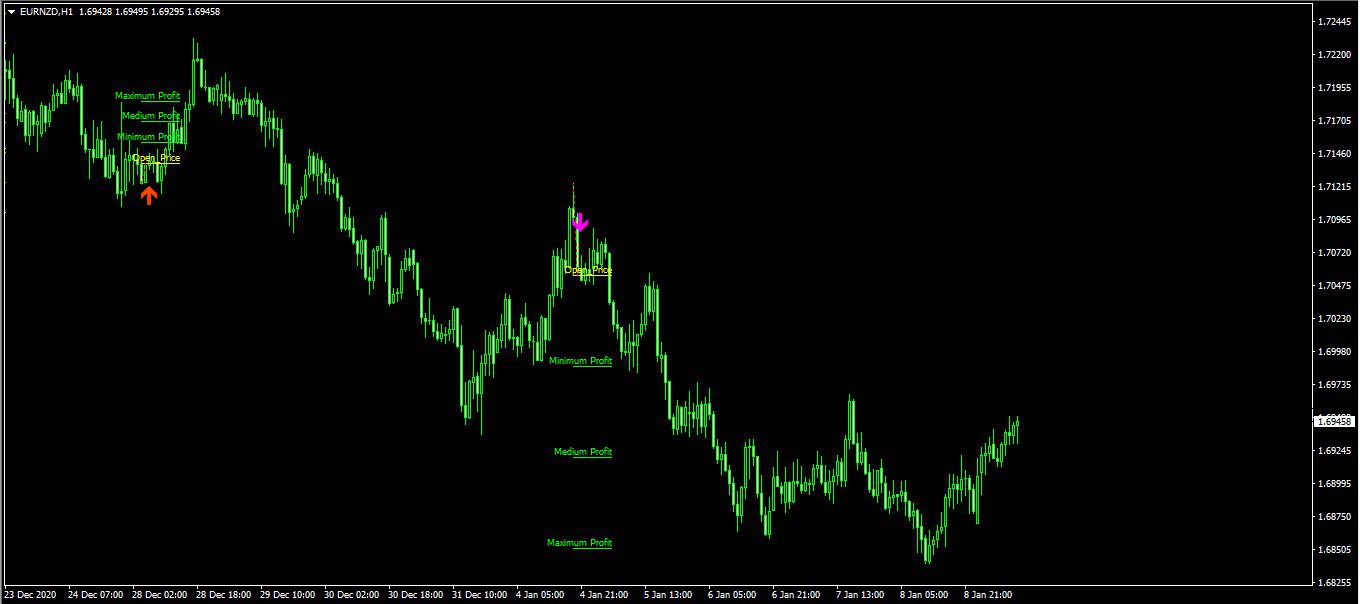
Task: Select the orange up arrow buy signal
Action: click(149, 193)
